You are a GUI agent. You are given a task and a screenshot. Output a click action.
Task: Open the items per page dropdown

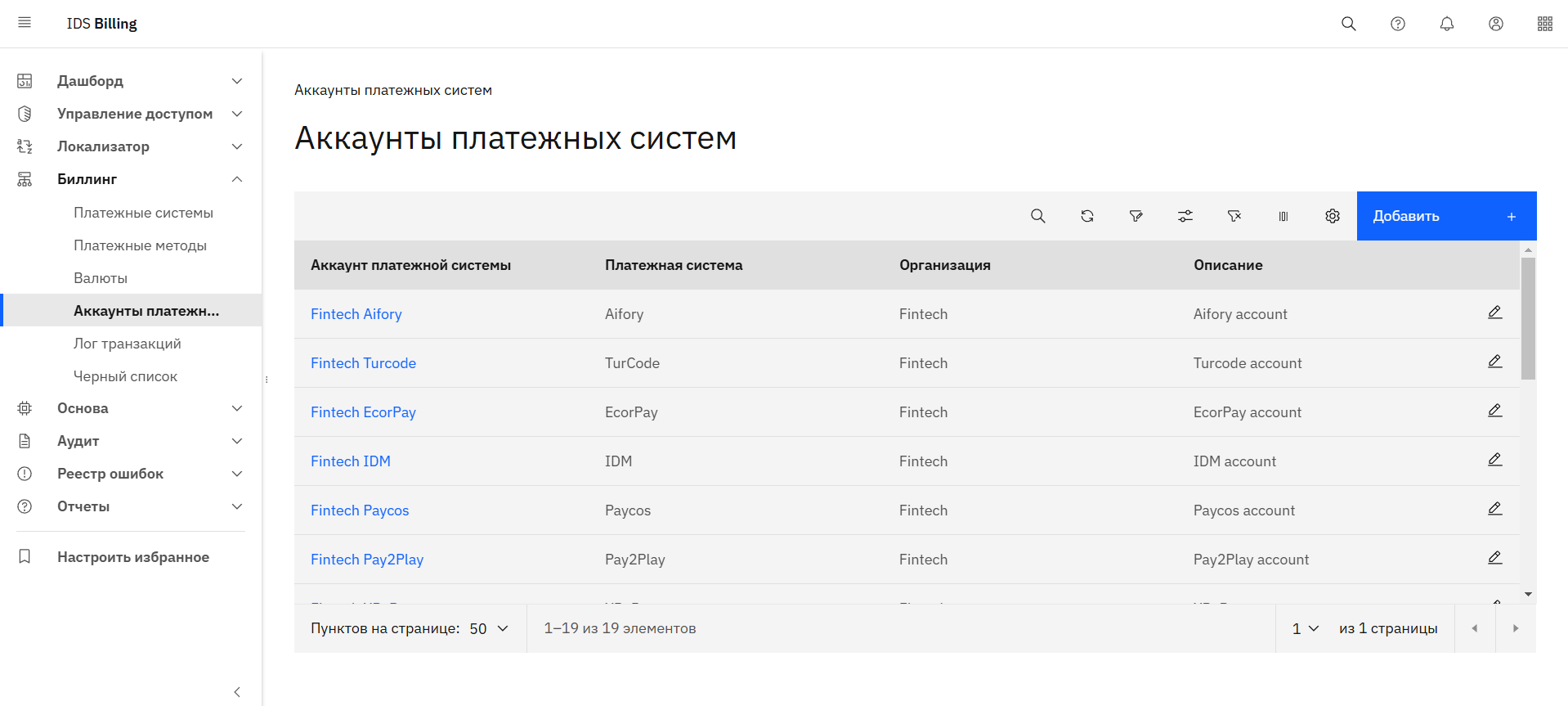tap(488, 628)
